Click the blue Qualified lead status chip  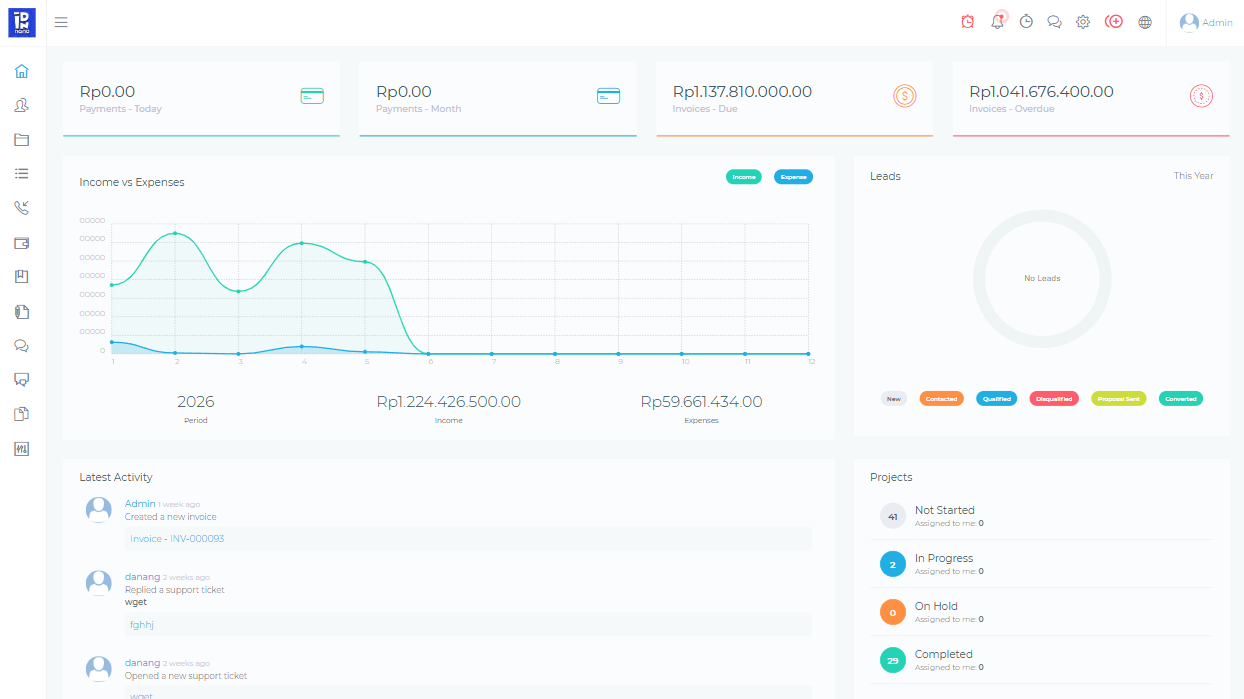pos(997,399)
